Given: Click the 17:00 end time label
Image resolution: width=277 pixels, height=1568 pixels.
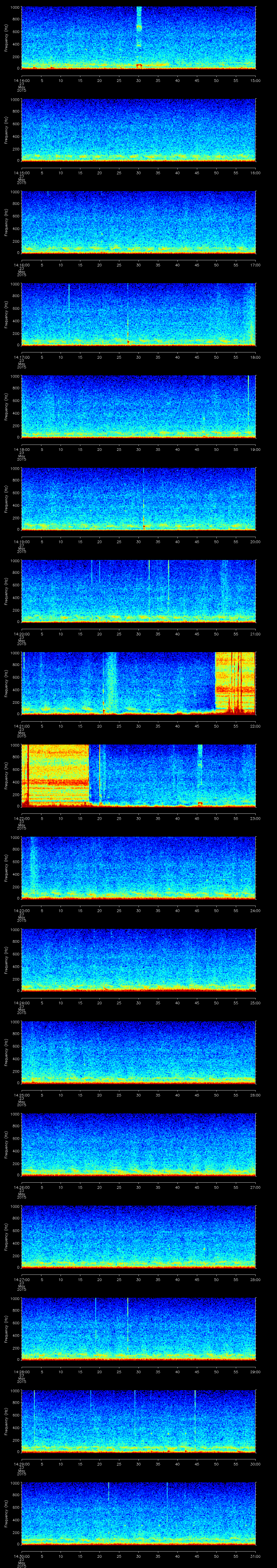Looking at the screenshot, I should coord(255,265).
